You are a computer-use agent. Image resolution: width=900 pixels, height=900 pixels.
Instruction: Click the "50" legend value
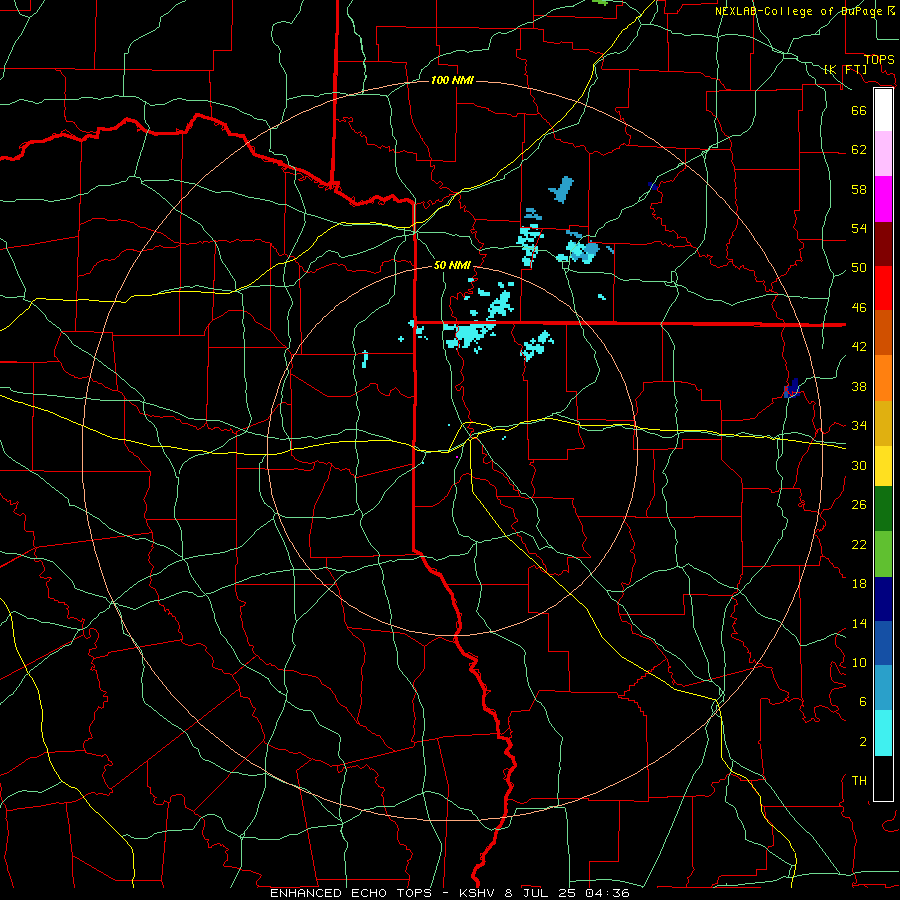tap(859, 268)
